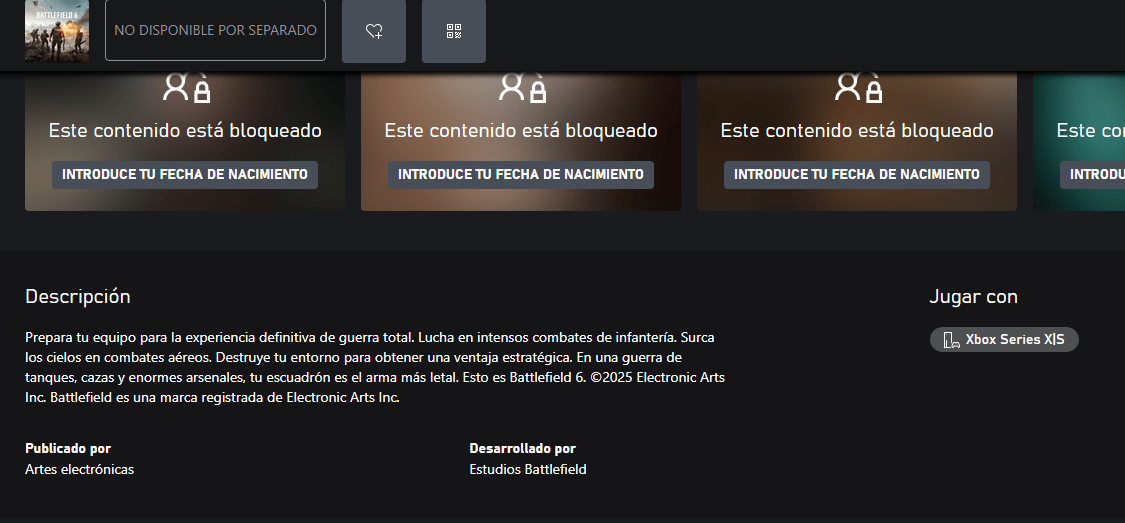Viewport: 1125px width, 523px height.
Task: Add game to wishlist heart icon
Action: click(x=374, y=31)
